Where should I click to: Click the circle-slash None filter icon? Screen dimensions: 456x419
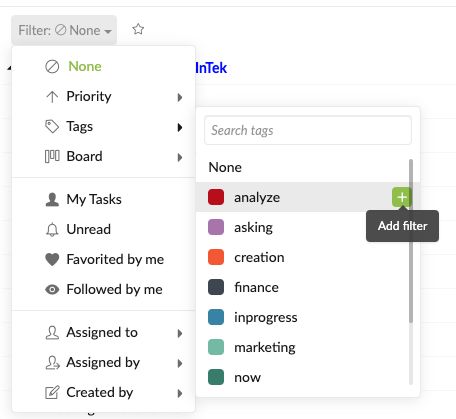[x=52, y=67]
